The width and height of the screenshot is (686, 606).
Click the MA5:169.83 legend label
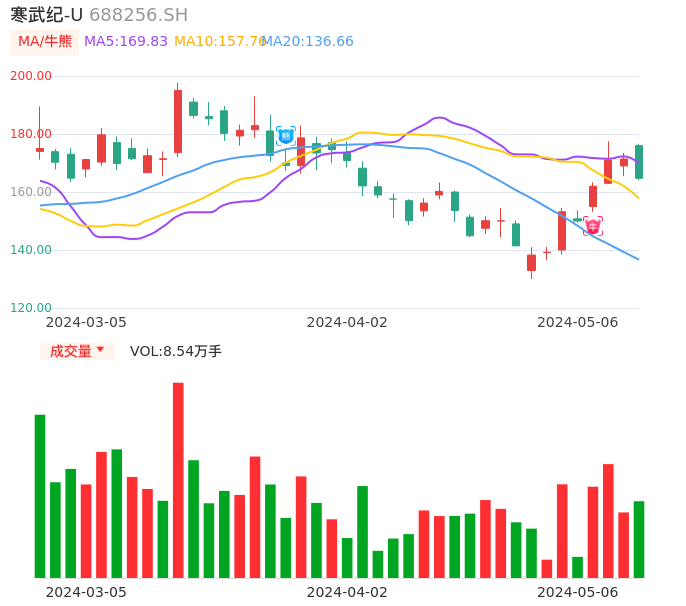[126, 42]
